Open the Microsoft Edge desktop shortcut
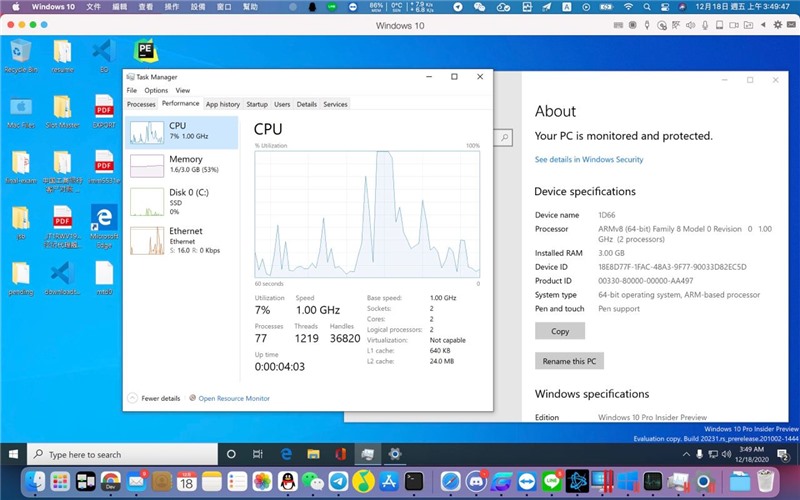 coord(103,219)
